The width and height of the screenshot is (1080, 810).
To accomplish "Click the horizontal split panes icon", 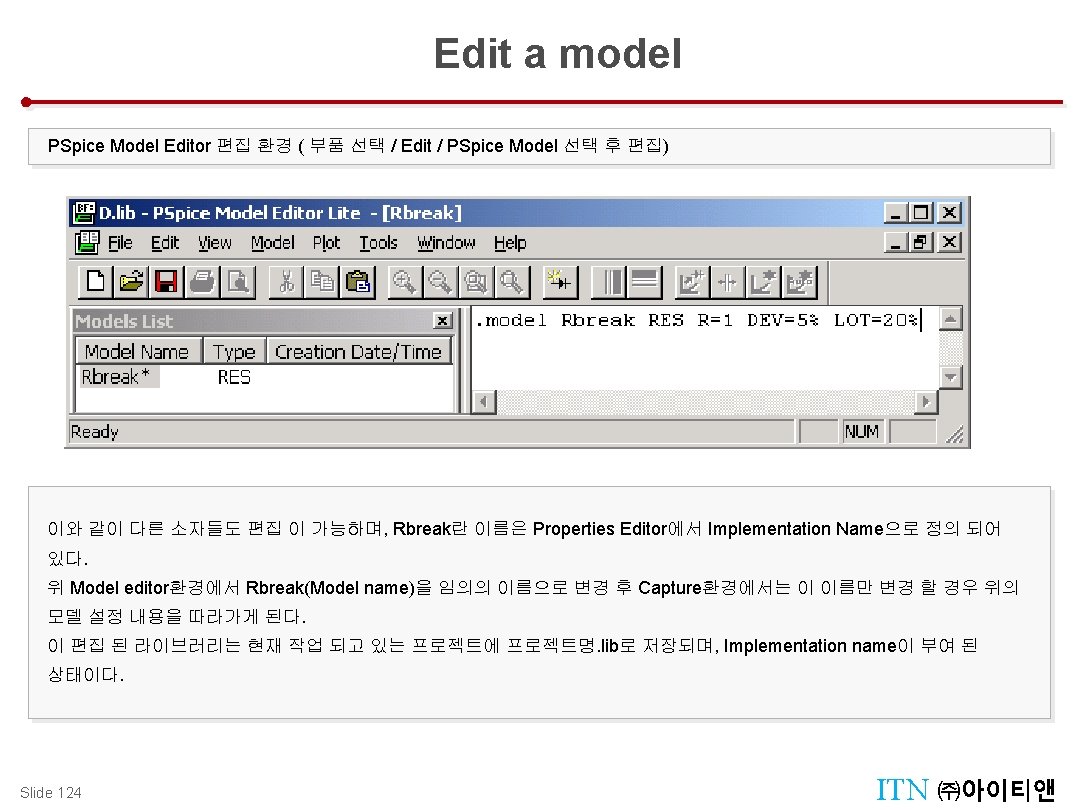I will pyautogui.click(x=645, y=282).
